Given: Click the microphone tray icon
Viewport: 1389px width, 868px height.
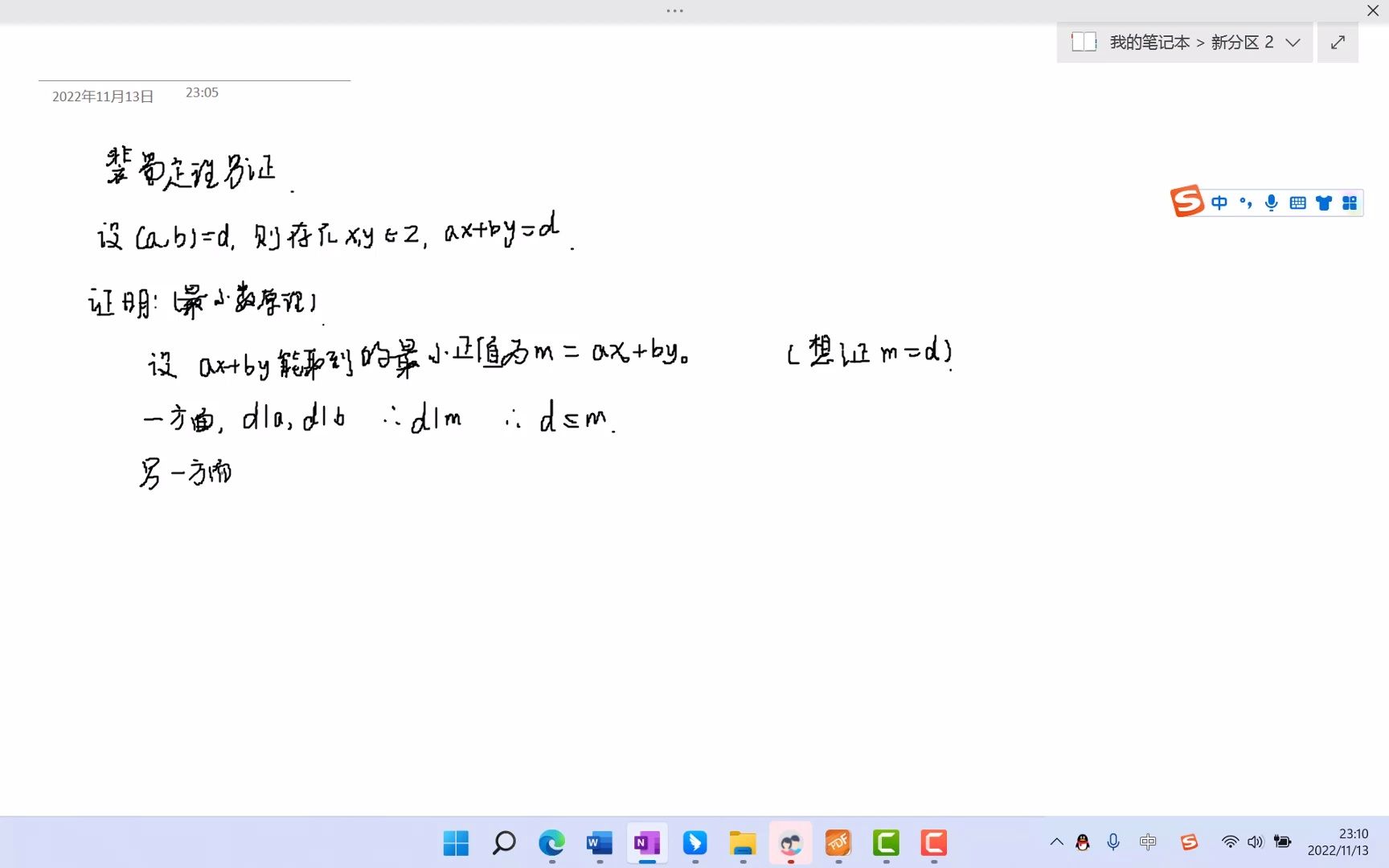Looking at the screenshot, I should click(1113, 842).
